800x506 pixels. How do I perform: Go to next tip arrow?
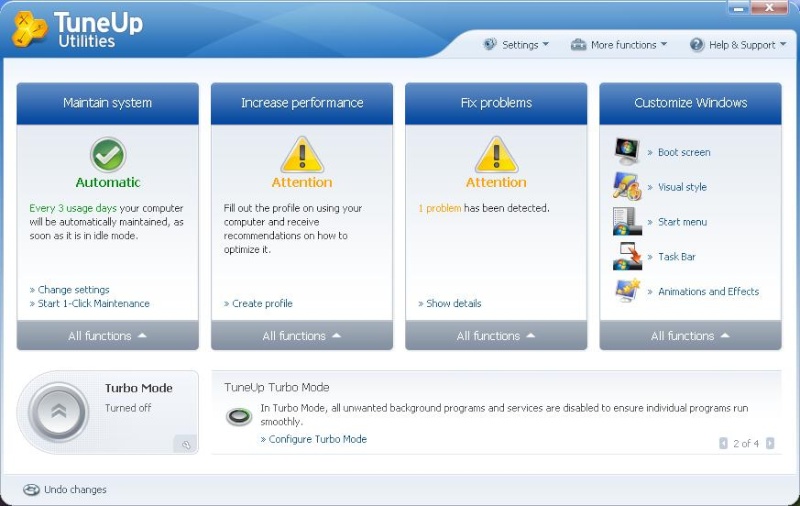point(770,443)
